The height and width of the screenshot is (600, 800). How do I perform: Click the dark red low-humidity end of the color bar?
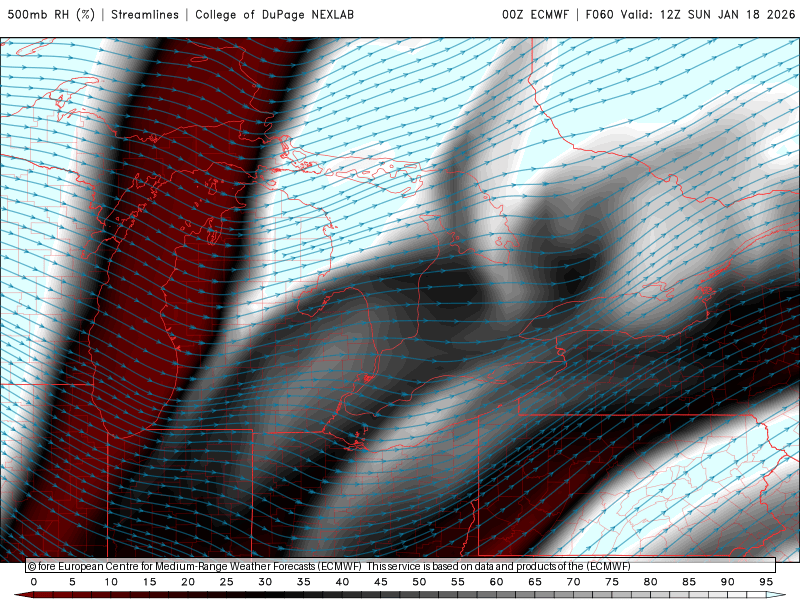(24, 595)
